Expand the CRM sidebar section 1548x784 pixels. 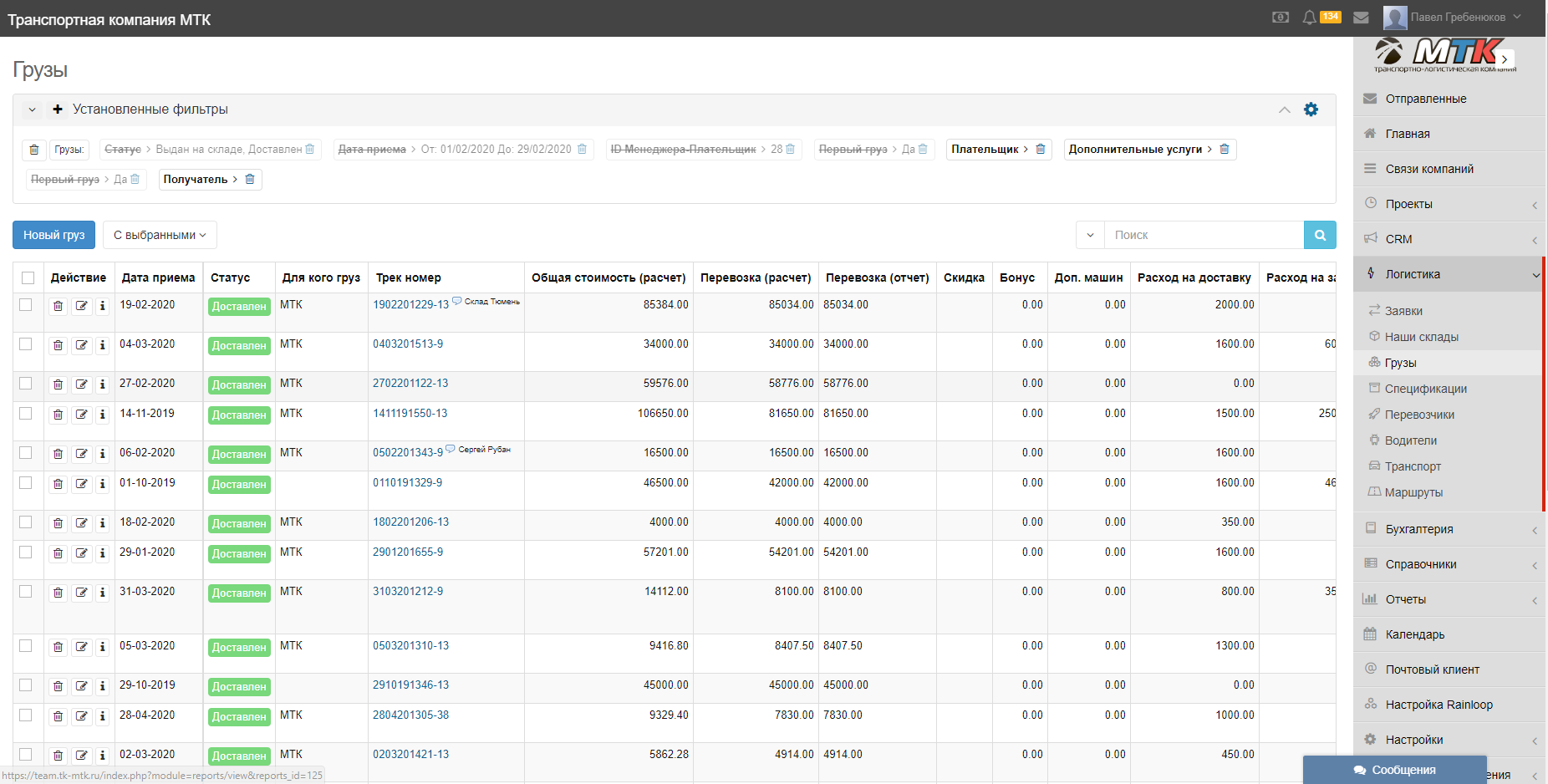point(1449,239)
